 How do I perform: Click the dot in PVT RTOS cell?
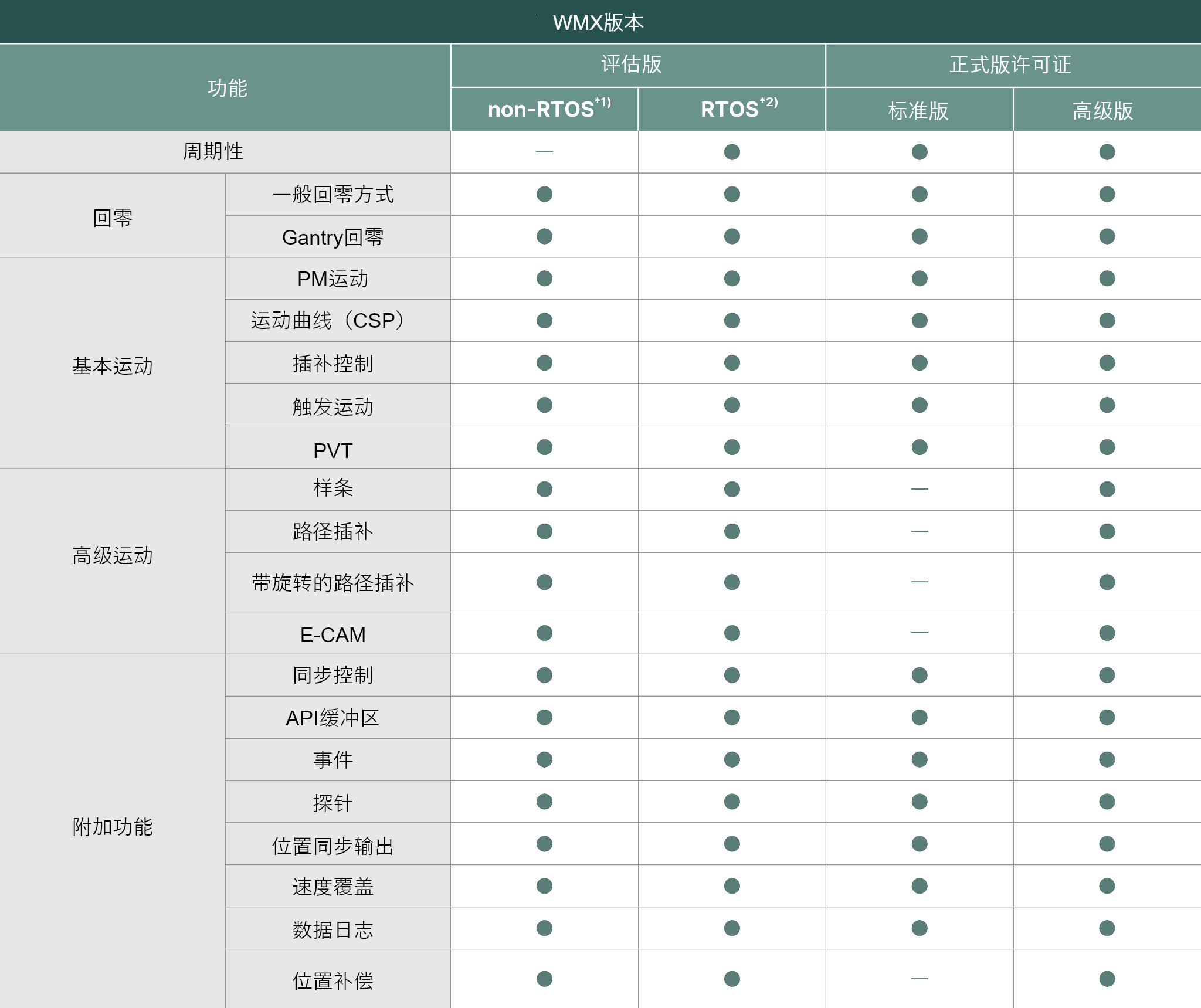coord(732,447)
